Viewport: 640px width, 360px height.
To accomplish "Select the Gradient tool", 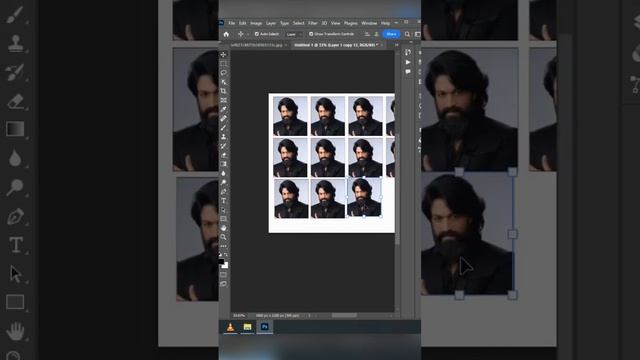I will point(223,164).
